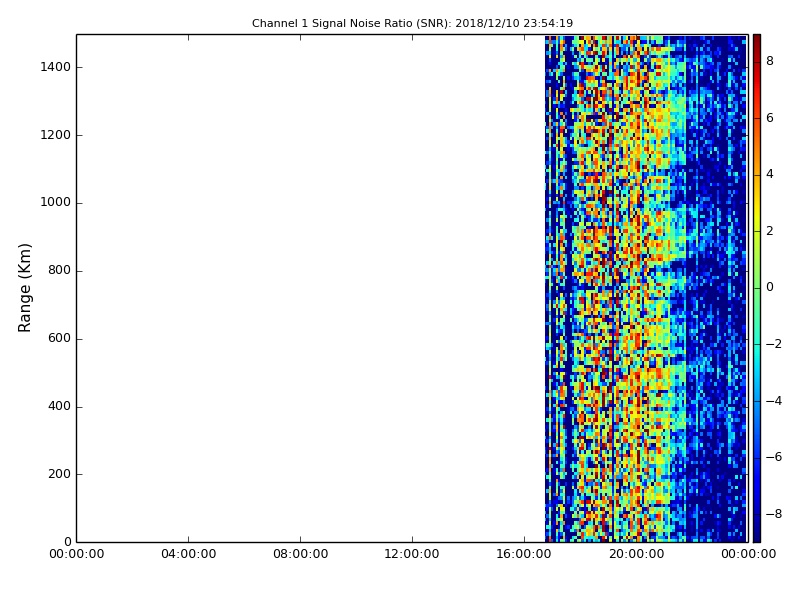Click the 1400 range tick label
The height and width of the screenshot is (600, 800).
[56, 67]
